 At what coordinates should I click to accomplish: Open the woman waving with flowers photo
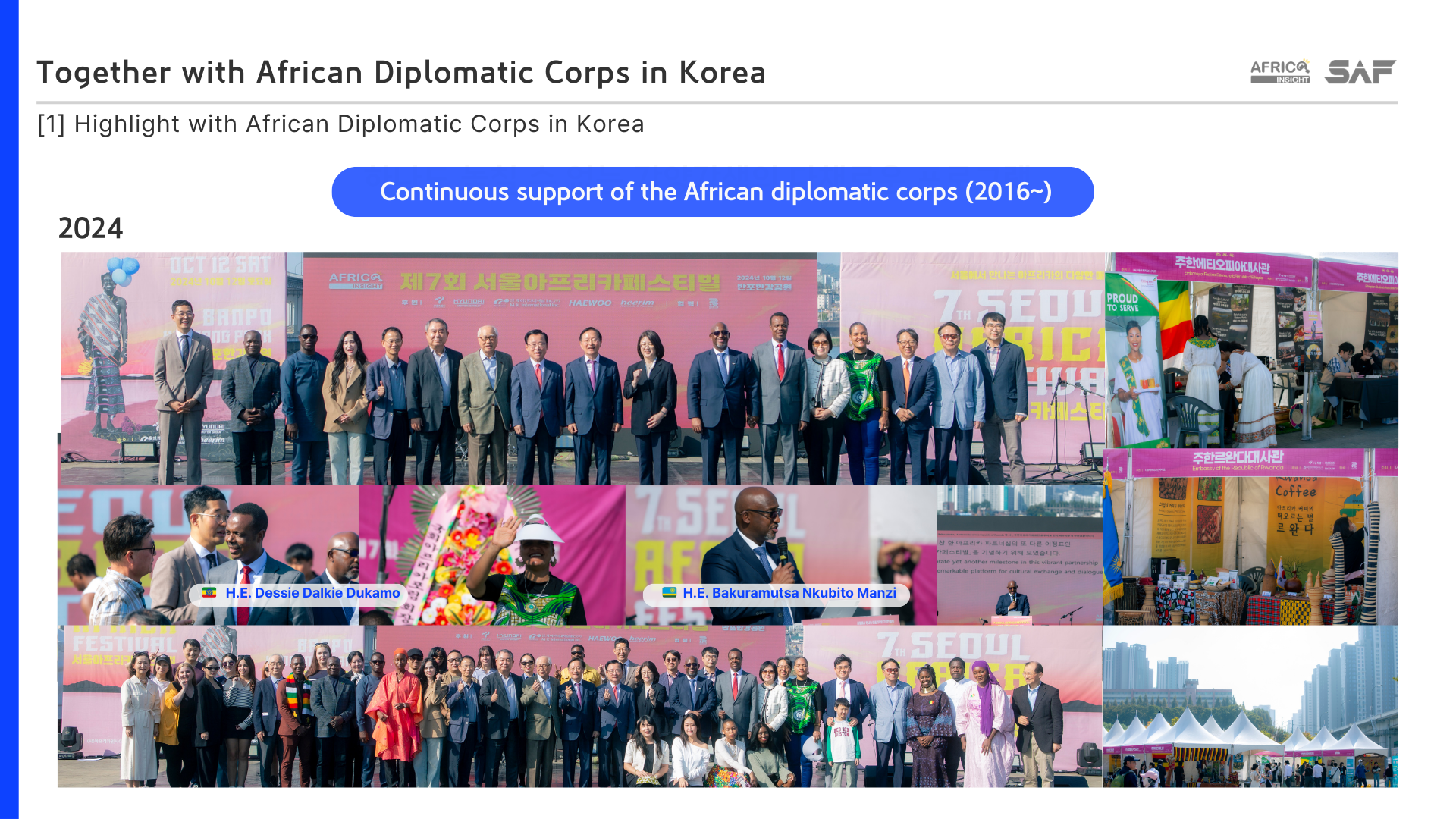pyautogui.click(x=492, y=555)
